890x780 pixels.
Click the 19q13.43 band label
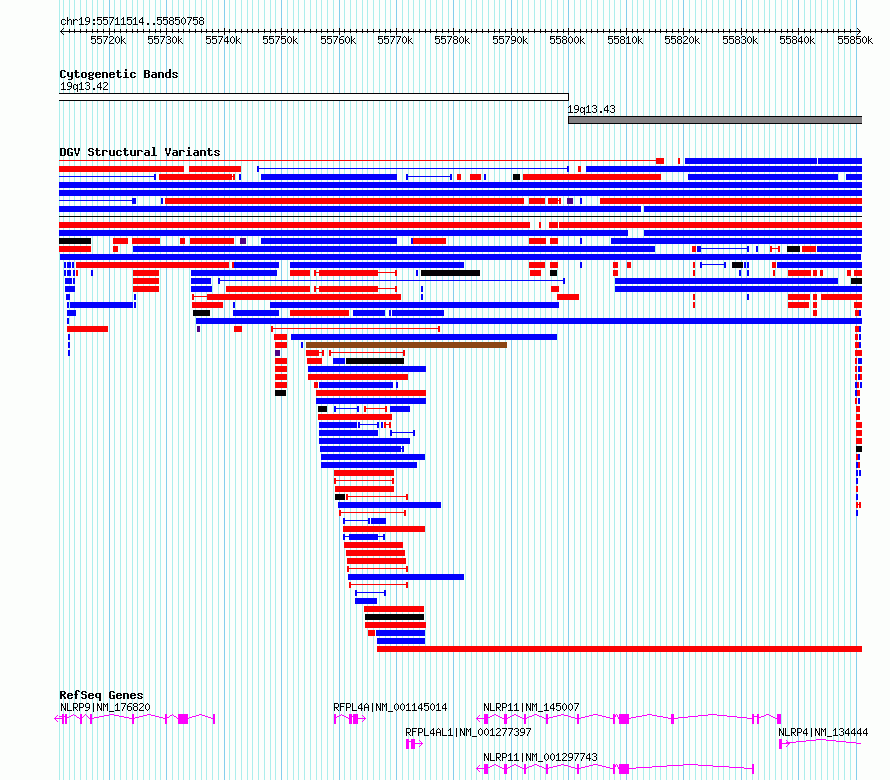tap(591, 109)
